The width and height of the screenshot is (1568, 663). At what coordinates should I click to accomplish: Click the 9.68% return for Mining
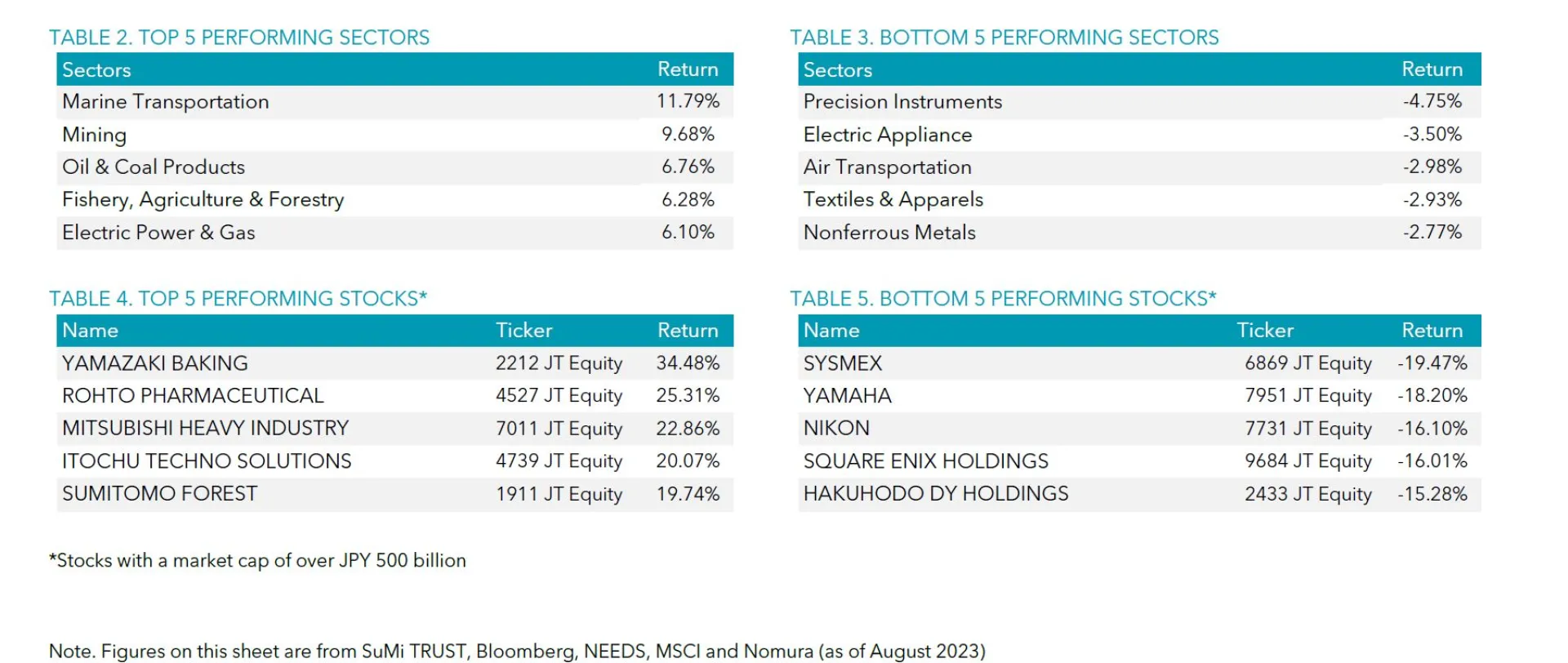click(688, 134)
